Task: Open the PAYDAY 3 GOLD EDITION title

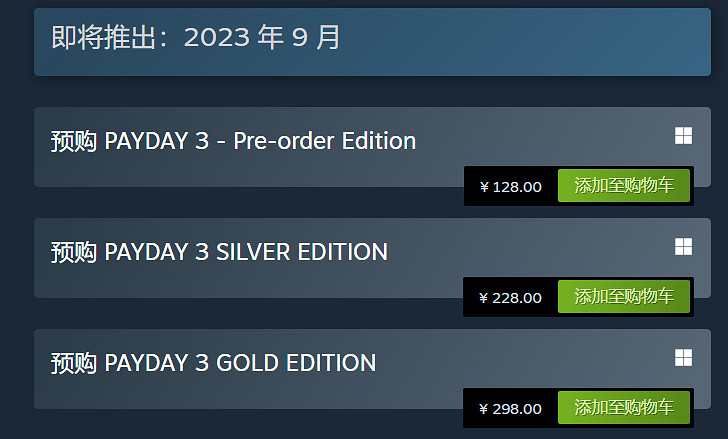Action: (240, 363)
